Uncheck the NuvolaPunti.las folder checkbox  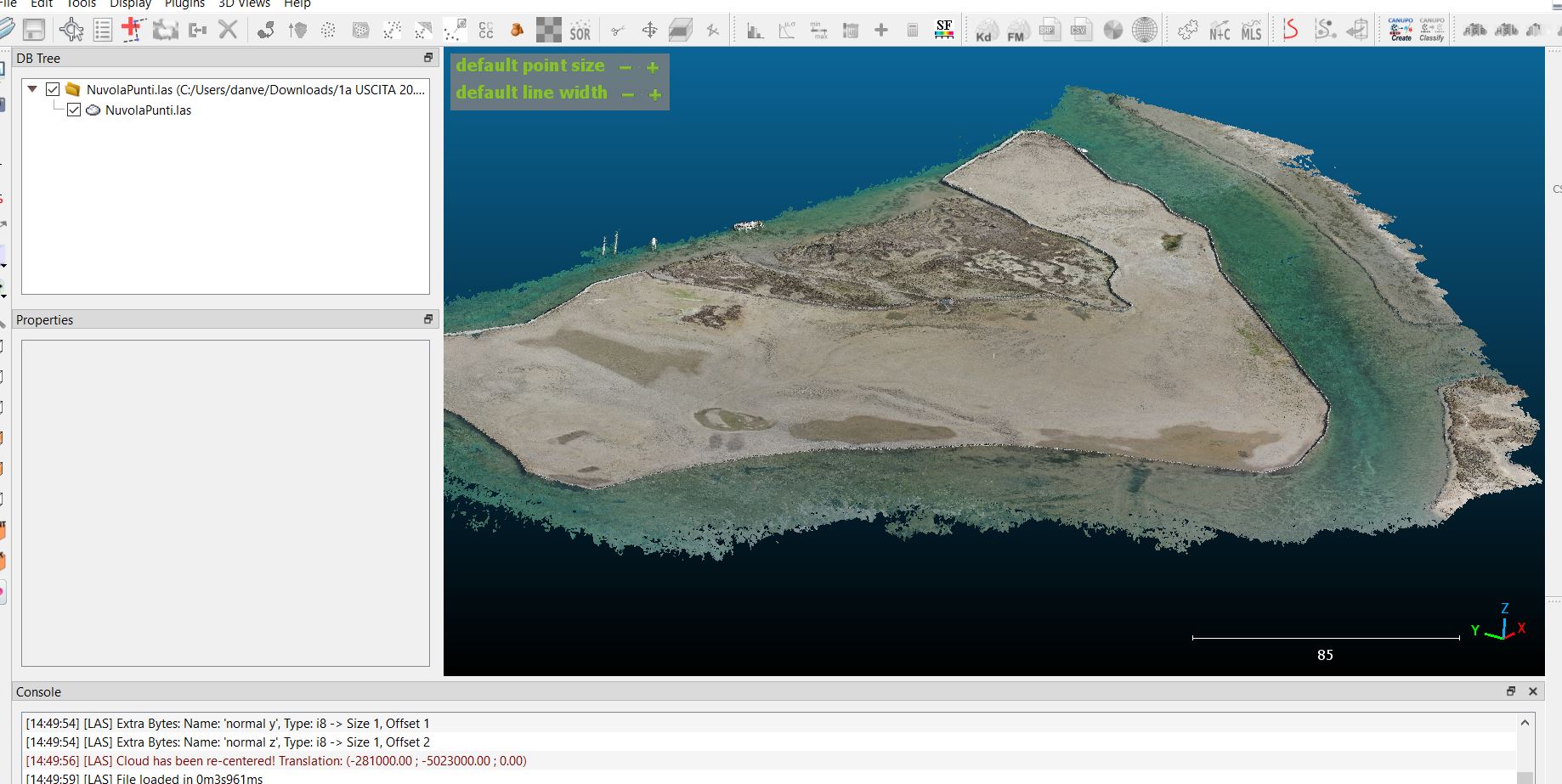(x=51, y=88)
